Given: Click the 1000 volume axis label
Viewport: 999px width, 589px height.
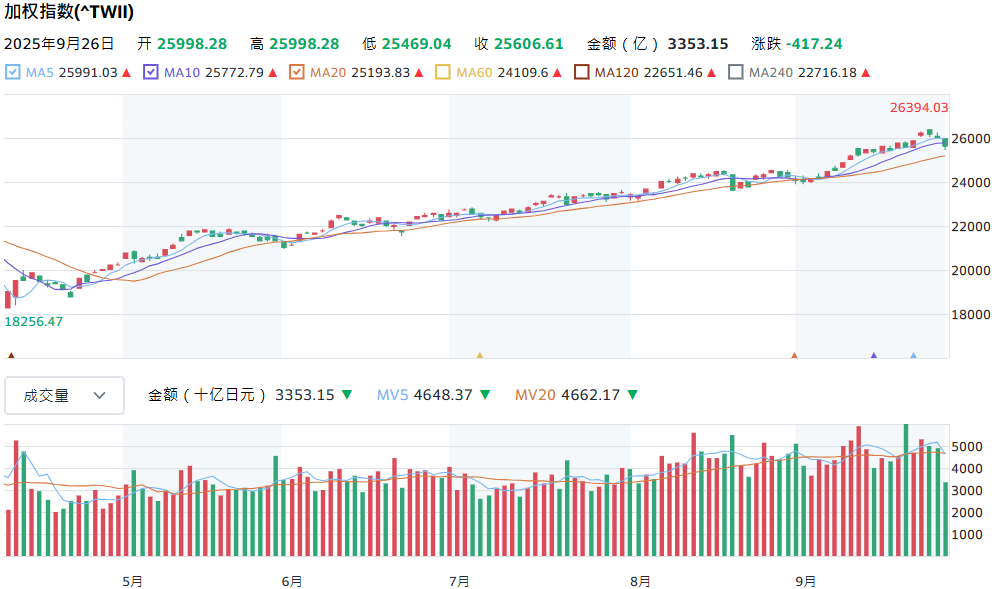Looking at the screenshot, I should coord(967,534).
